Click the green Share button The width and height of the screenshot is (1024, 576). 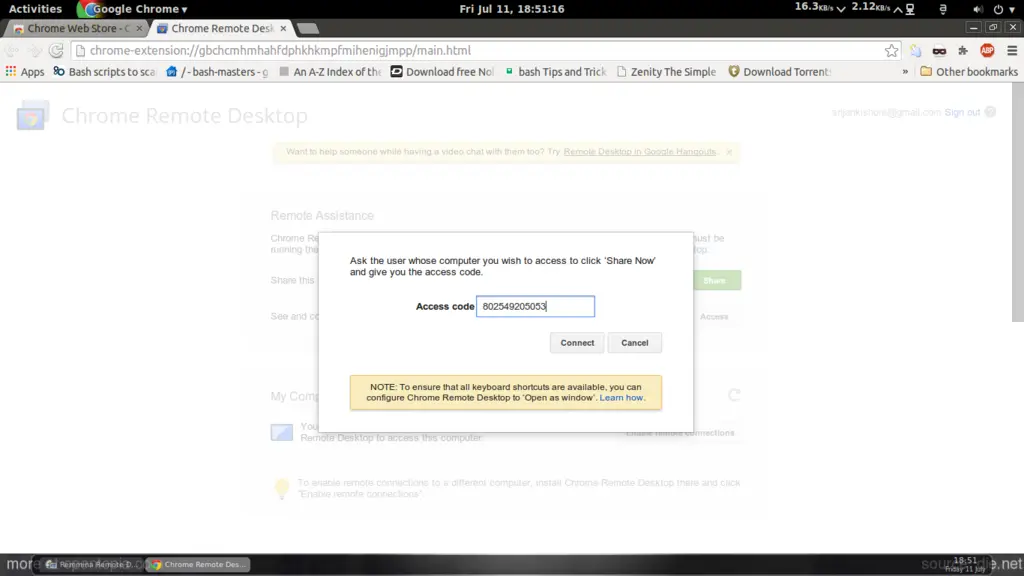click(x=716, y=280)
